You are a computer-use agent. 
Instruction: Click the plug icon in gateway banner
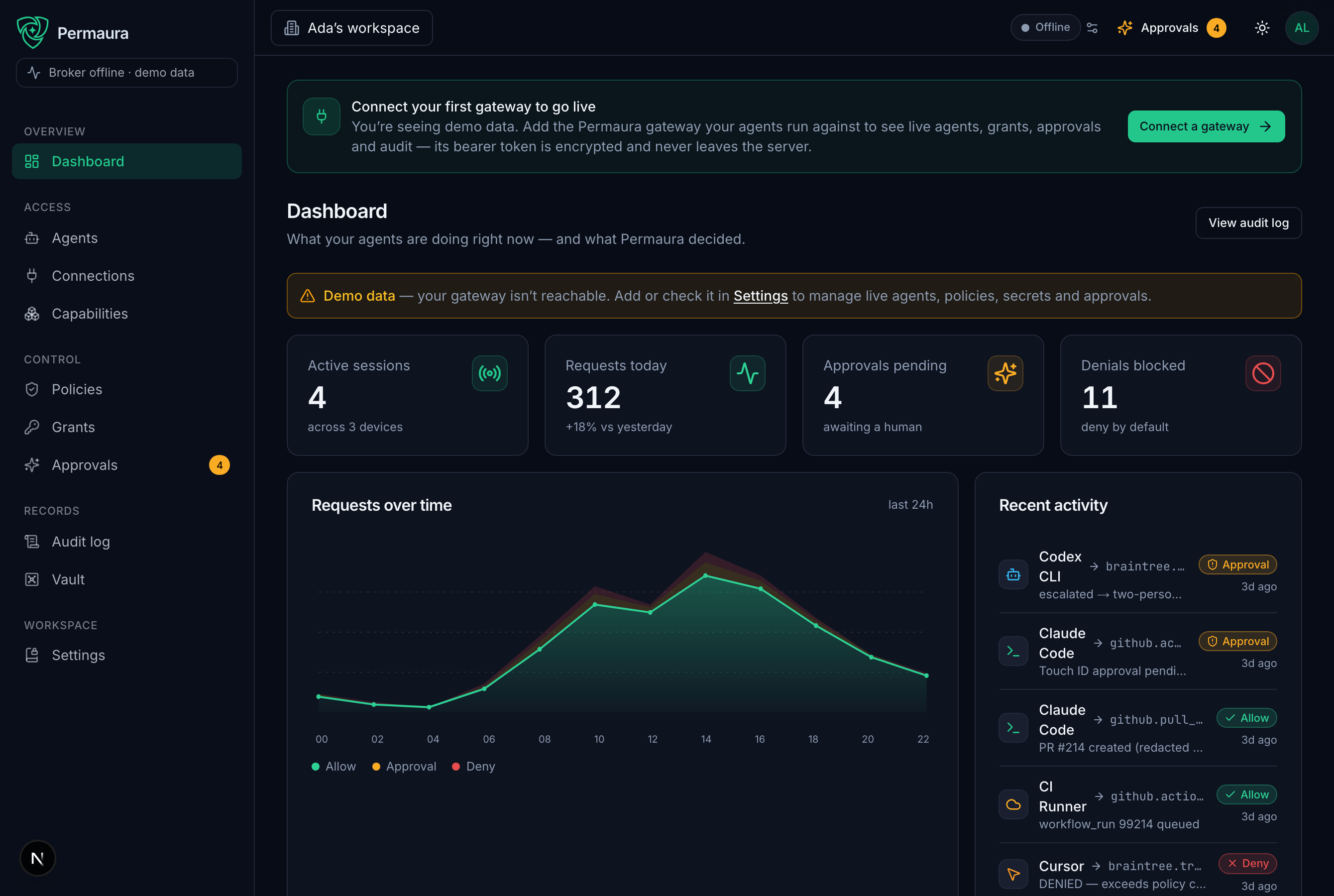(322, 116)
